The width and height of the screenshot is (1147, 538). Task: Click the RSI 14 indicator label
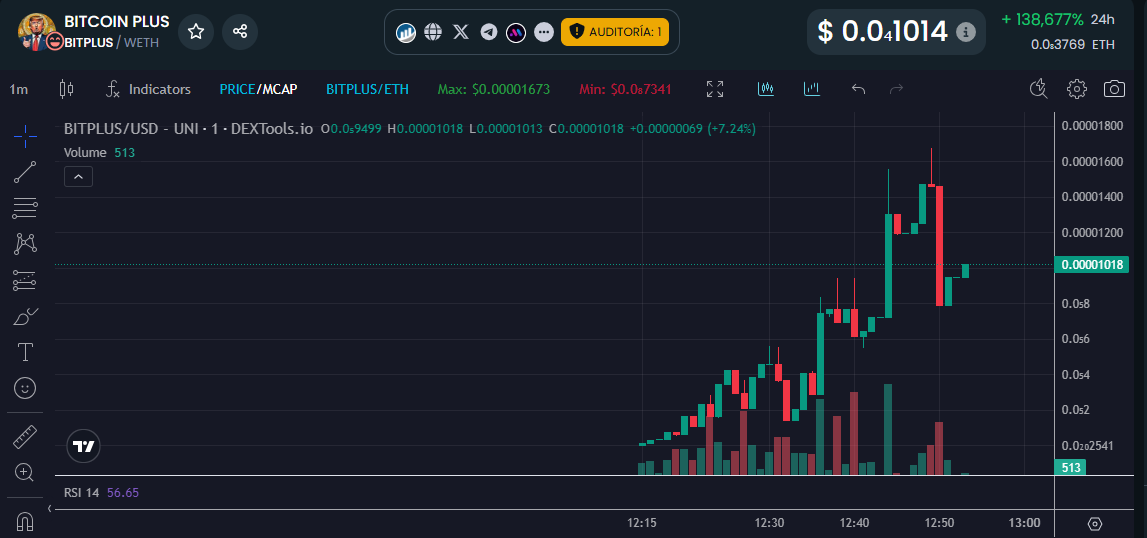pyautogui.click(x=81, y=493)
